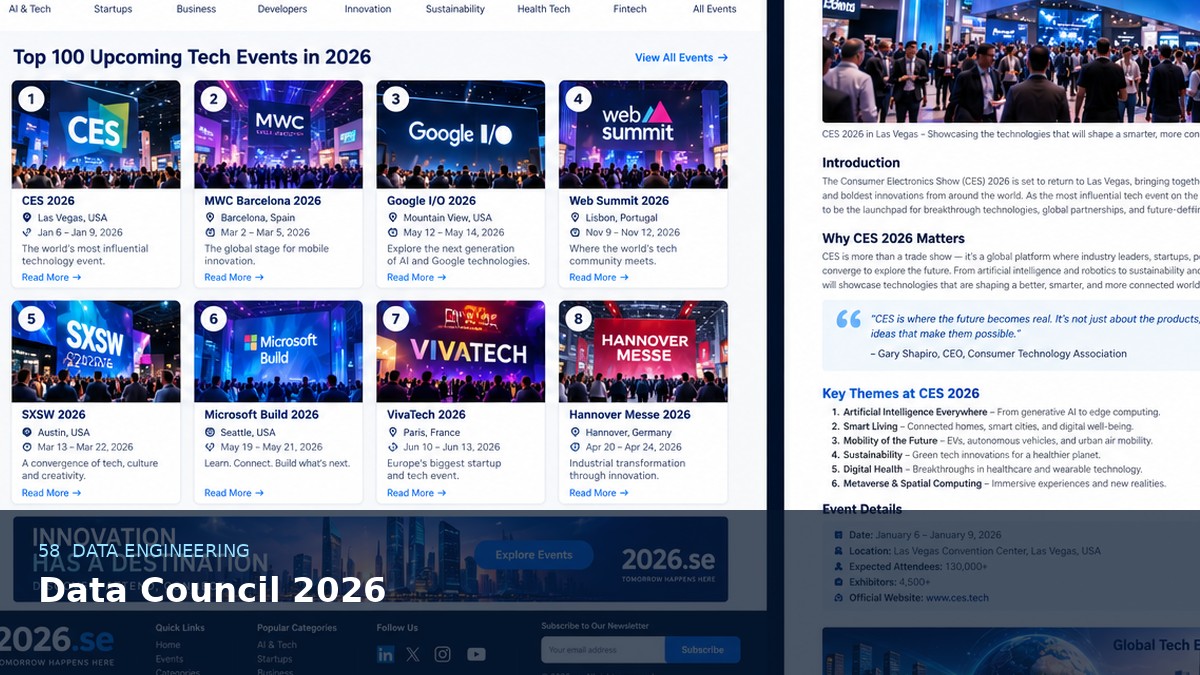Screen dimensions: 1200x675
Task: Click Read More on the Web Summit 2026 card
Action: click(x=599, y=277)
